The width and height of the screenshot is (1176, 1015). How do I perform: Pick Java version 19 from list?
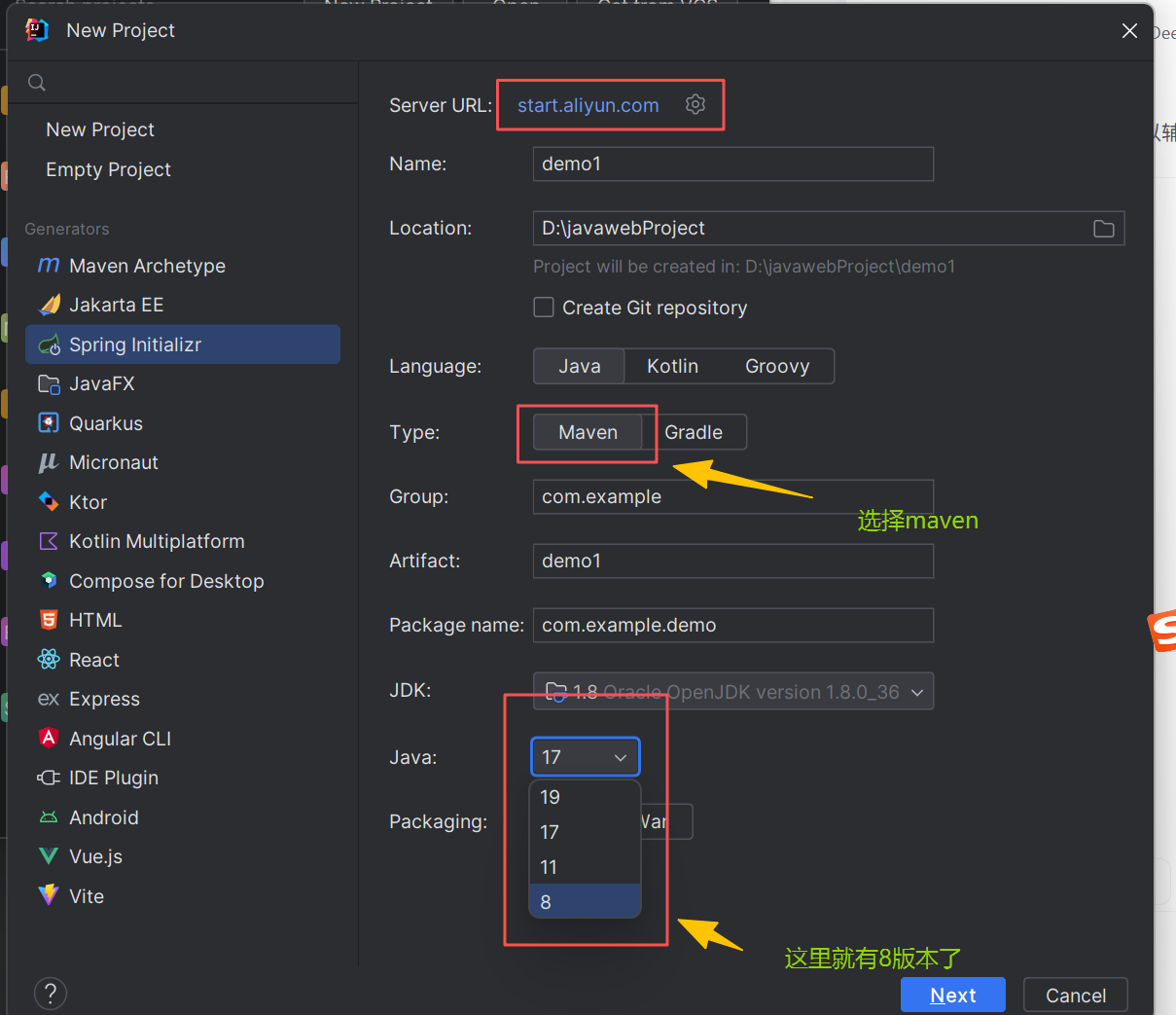pos(585,797)
